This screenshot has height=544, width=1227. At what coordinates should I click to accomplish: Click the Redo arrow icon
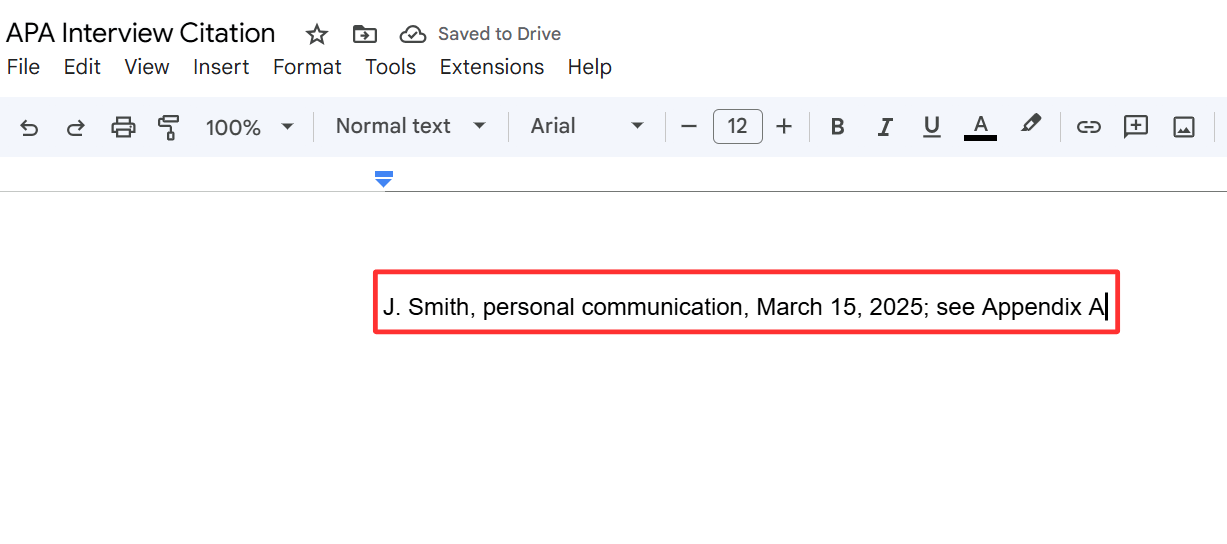75,127
